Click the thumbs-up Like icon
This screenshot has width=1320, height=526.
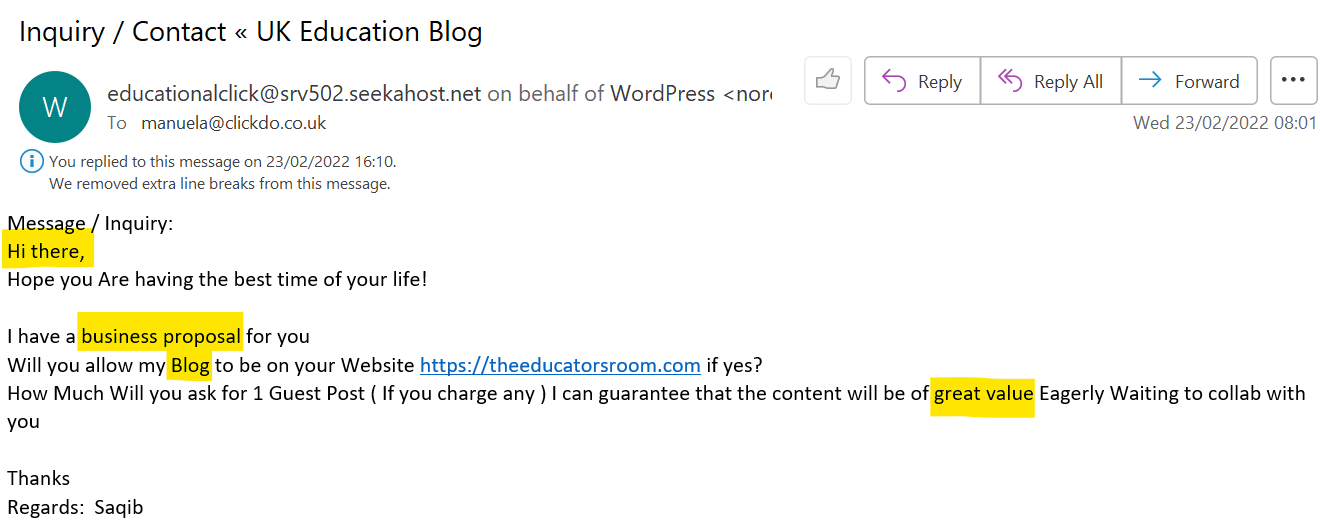[x=827, y=80]
